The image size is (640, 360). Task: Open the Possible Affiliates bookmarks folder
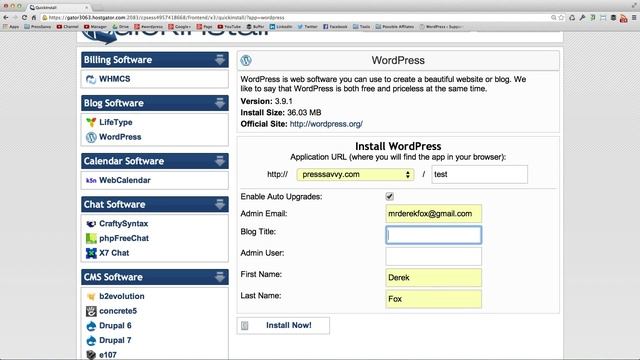tap(394, 27)
